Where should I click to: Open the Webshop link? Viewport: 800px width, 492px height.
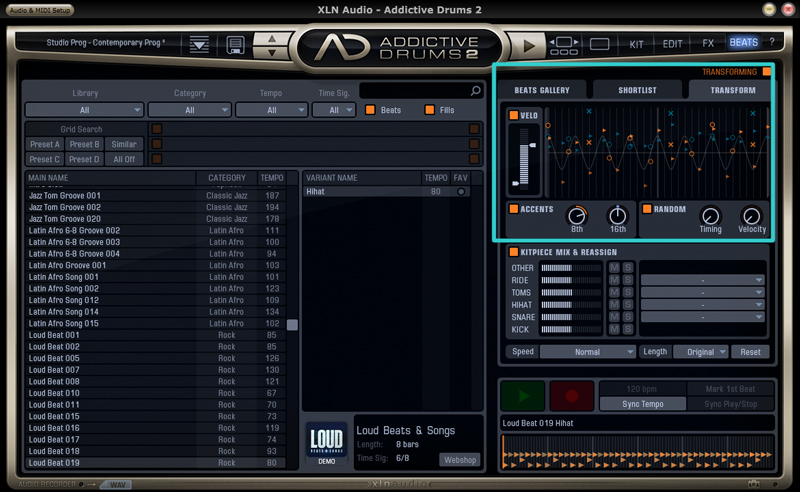(x=460, y=460)
